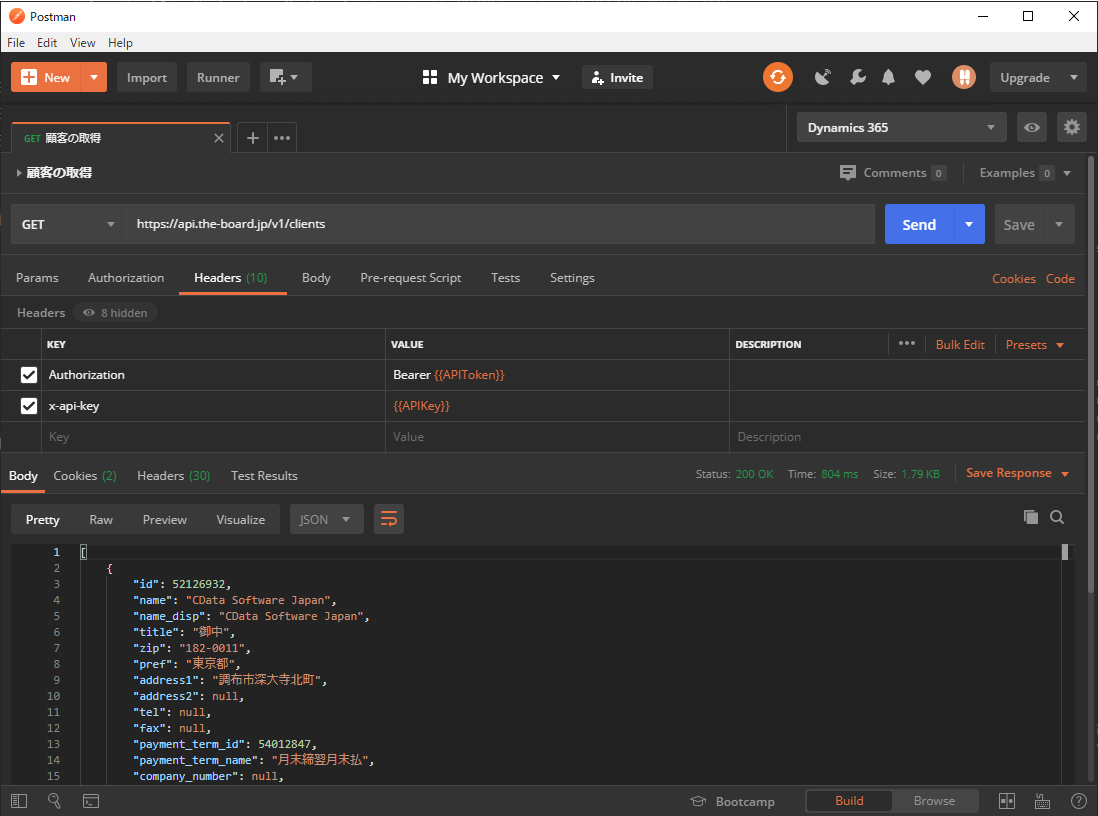The image size is (1098, 816).
Task: Open the JSON format dropdown
Action: point(326,519)
